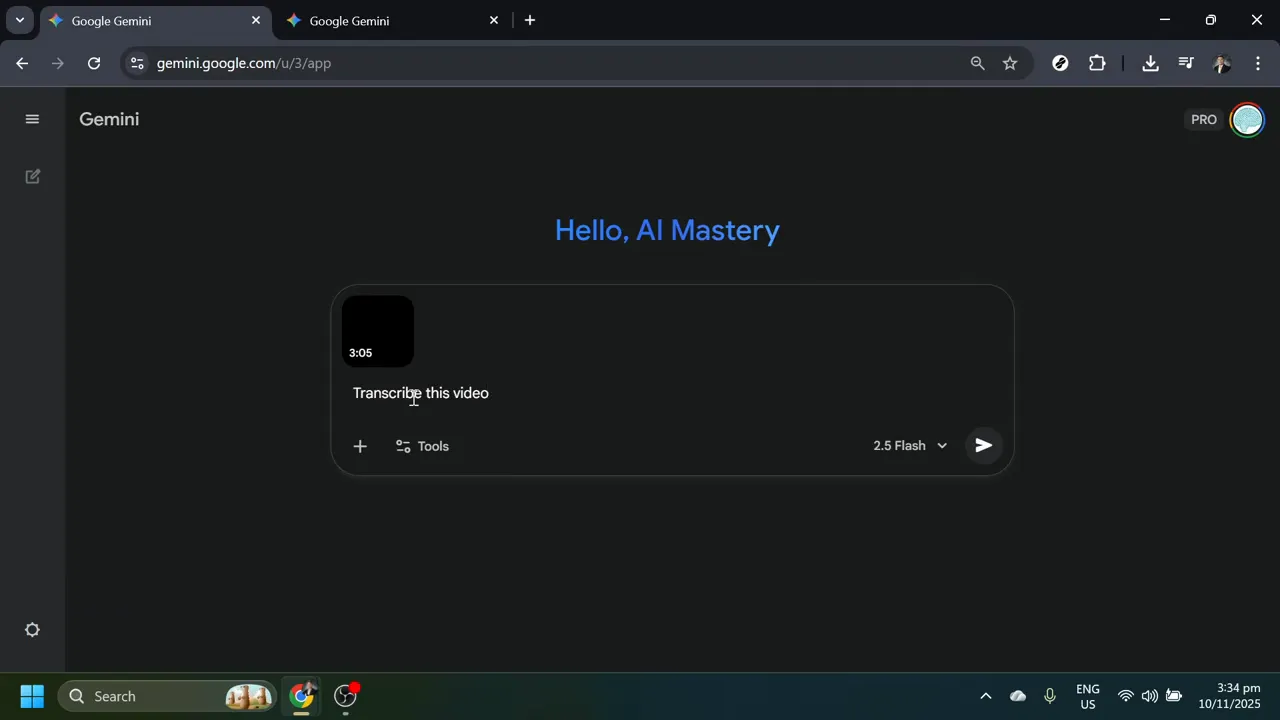Open a new browser tab
The height and width of the screenshot is (720, 1280).
530,20
